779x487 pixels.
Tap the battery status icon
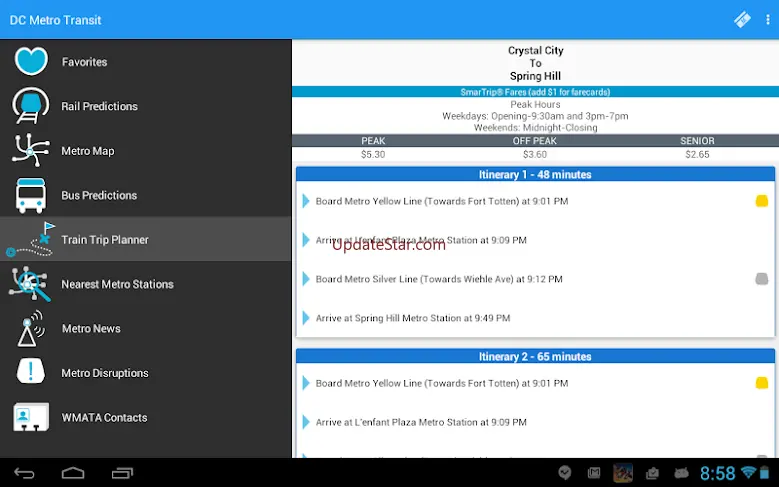click(x=764, y=473)
